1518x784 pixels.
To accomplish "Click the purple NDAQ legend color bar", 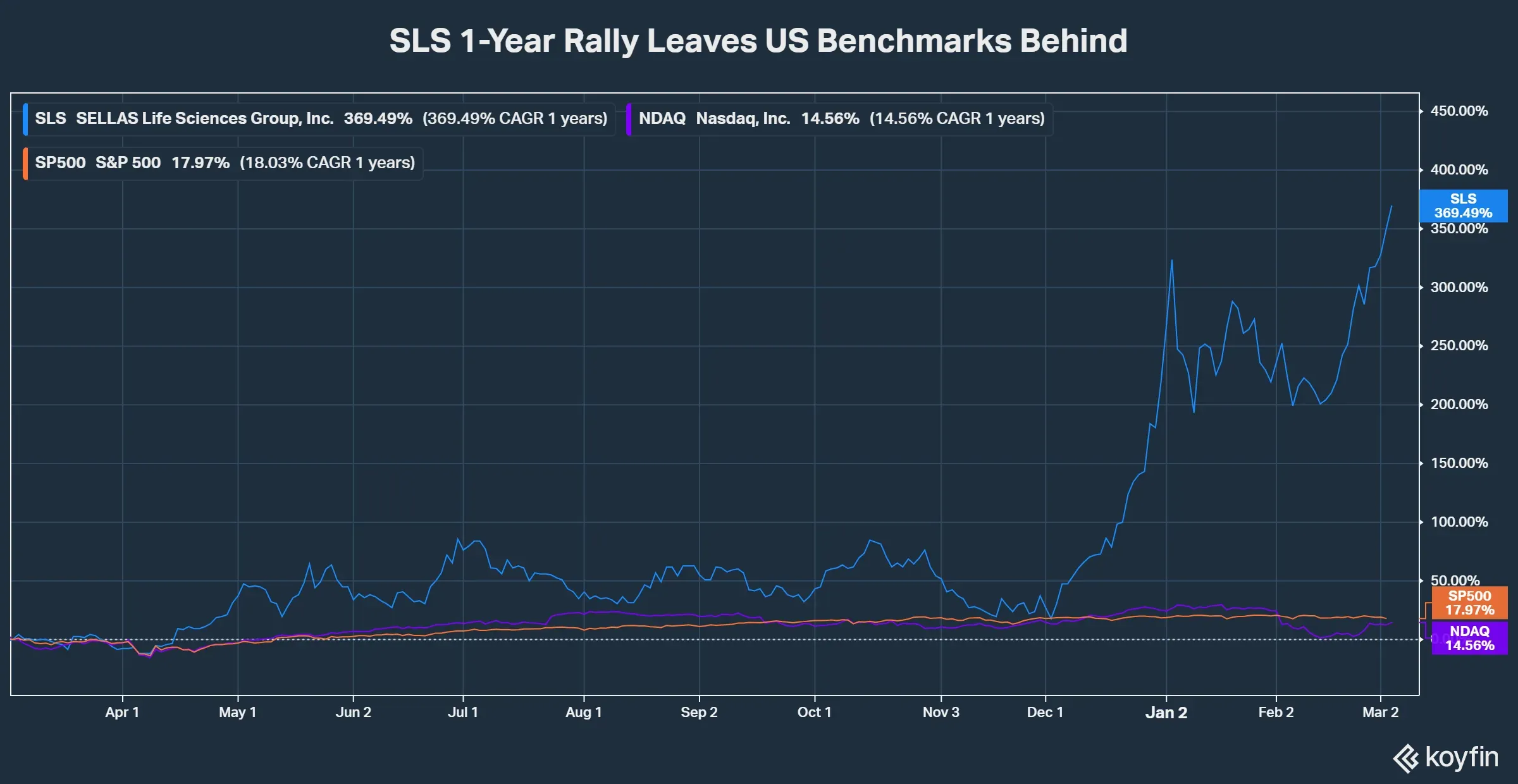I will click(629, 119).
